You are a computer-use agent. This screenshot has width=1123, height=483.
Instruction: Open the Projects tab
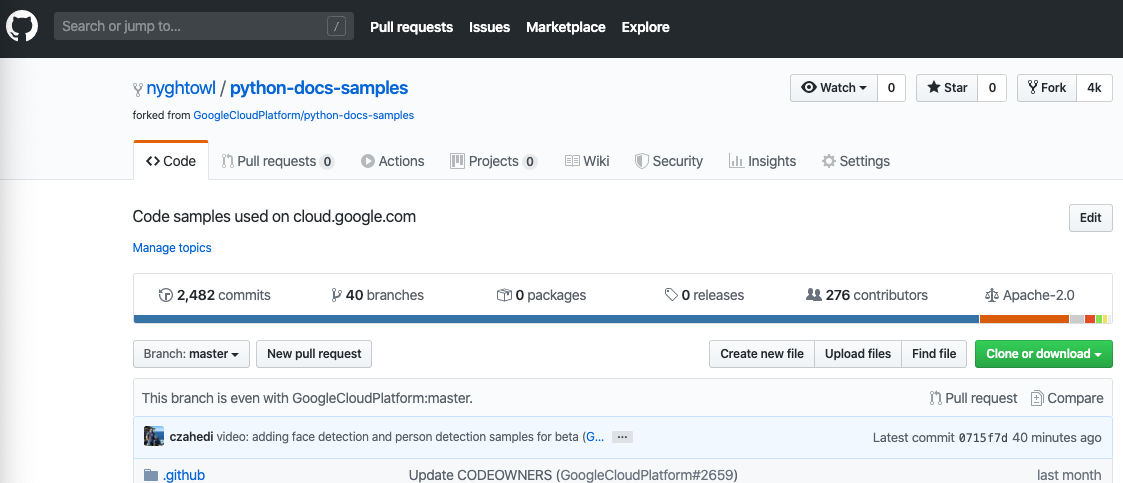[493, 161]
